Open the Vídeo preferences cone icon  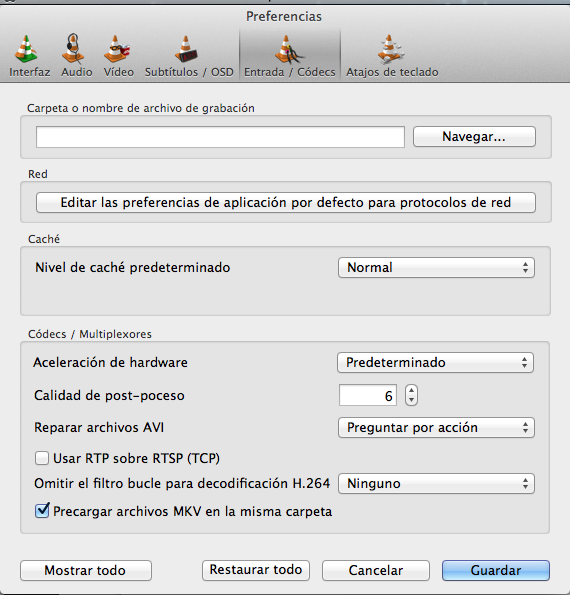[x=117, y=49]
